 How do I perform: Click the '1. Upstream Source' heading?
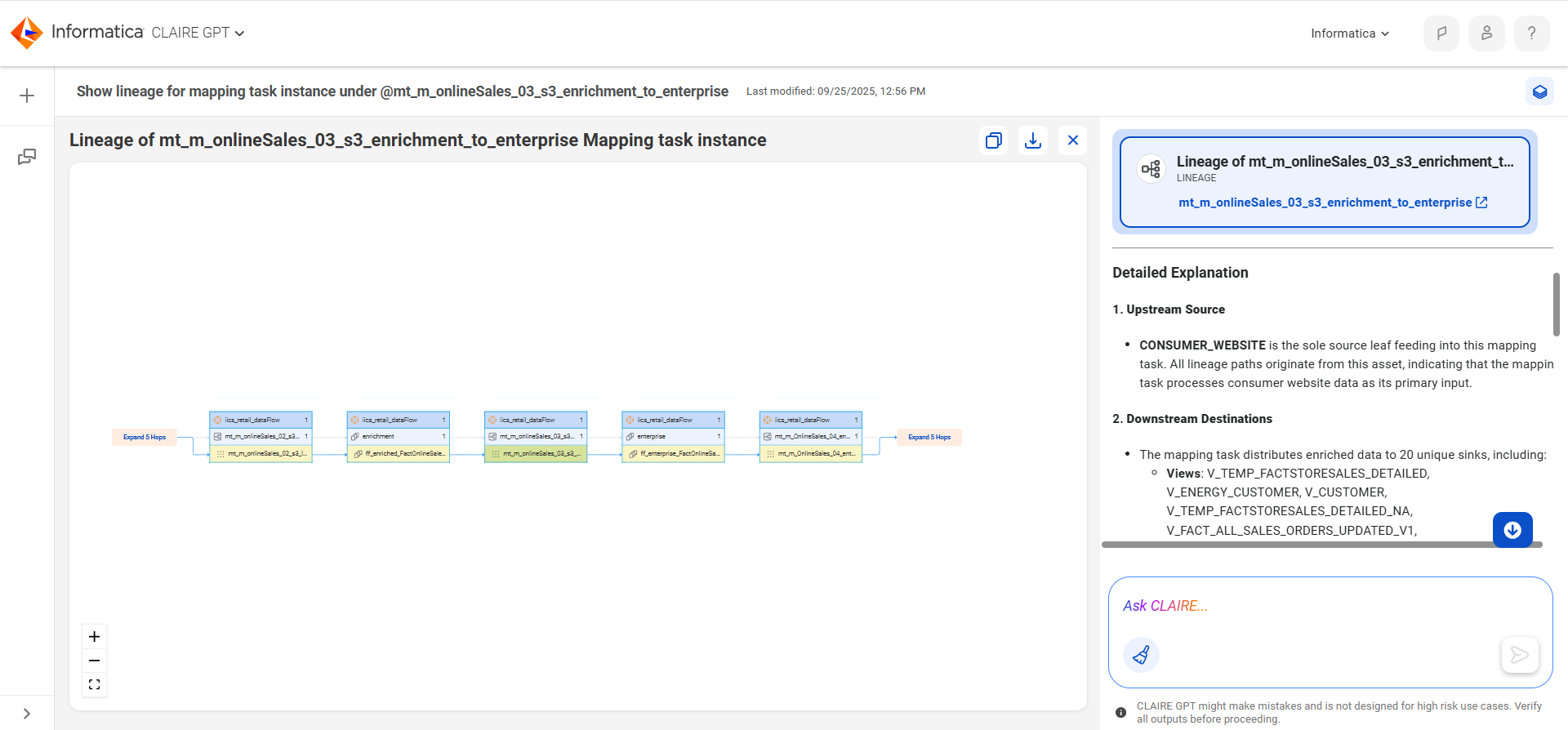(1169, 309)
